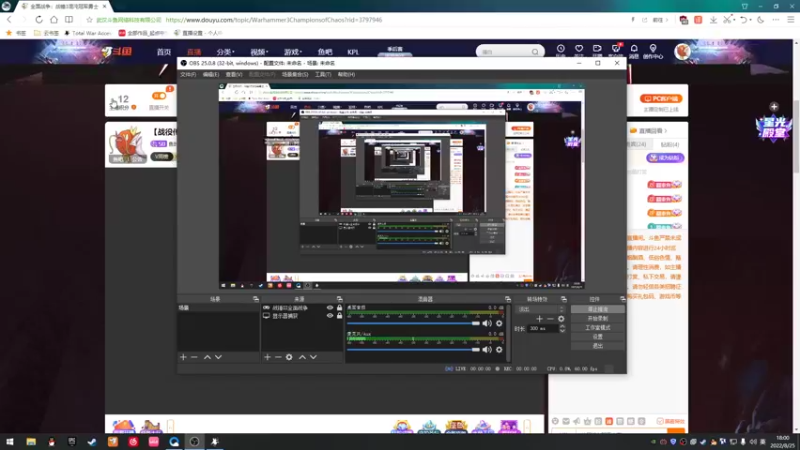
Task: Click desktop audio volume slider
Action: click(413, 323)
